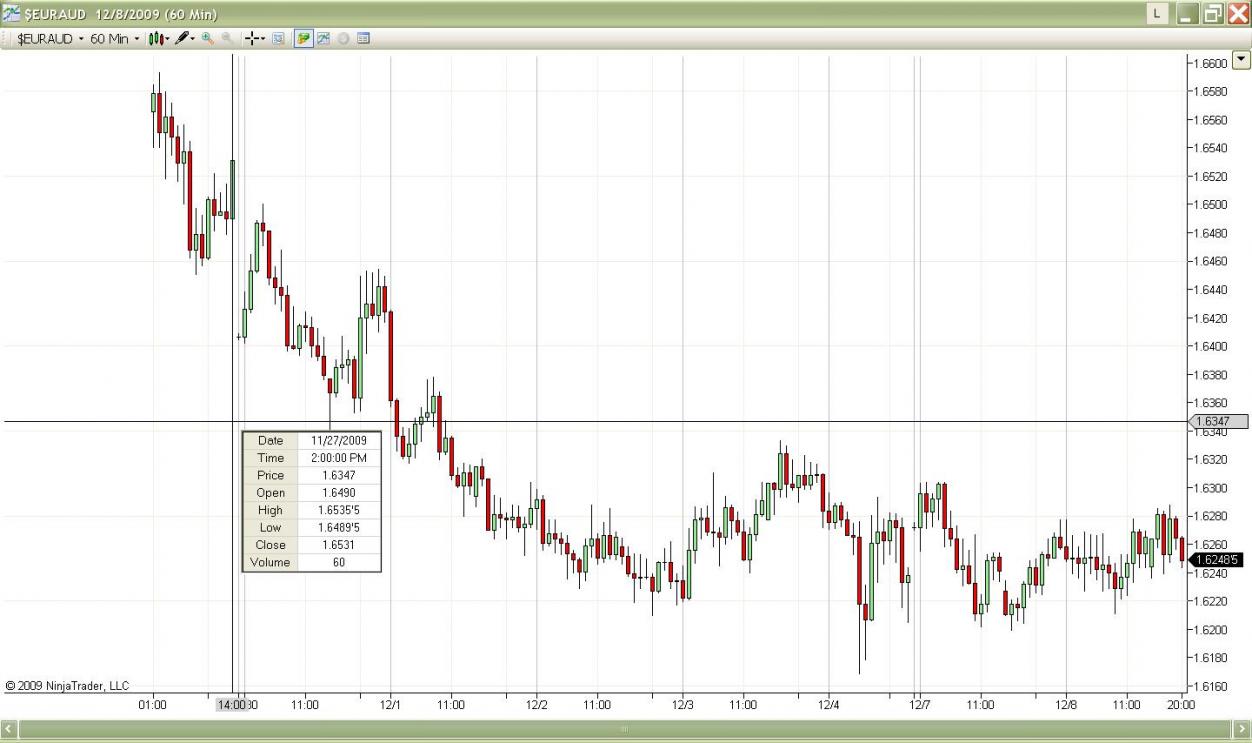
Task: Click the High label in data box
Action: tap(270, 510)
